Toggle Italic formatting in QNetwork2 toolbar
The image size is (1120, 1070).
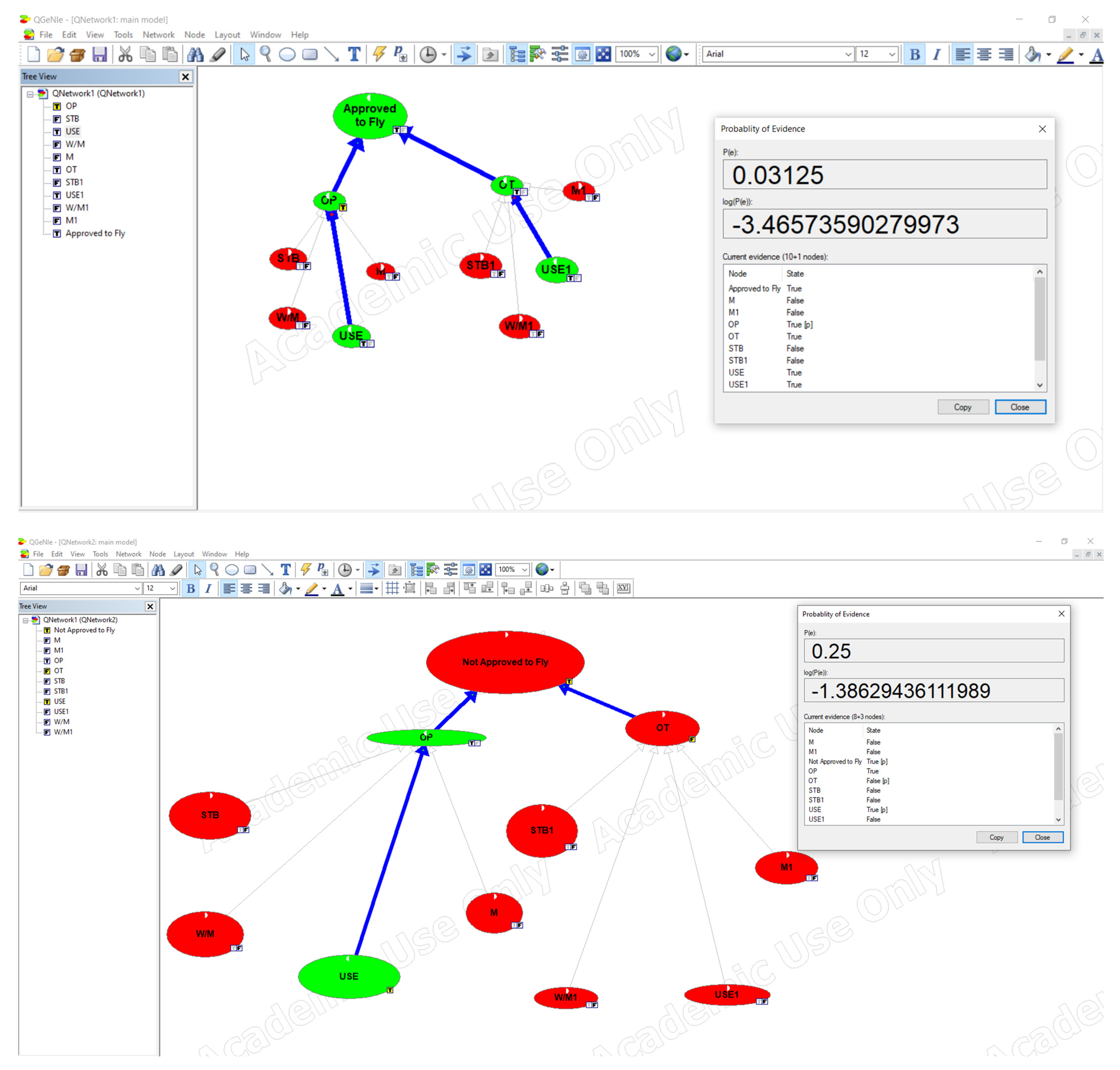(208, 588)
